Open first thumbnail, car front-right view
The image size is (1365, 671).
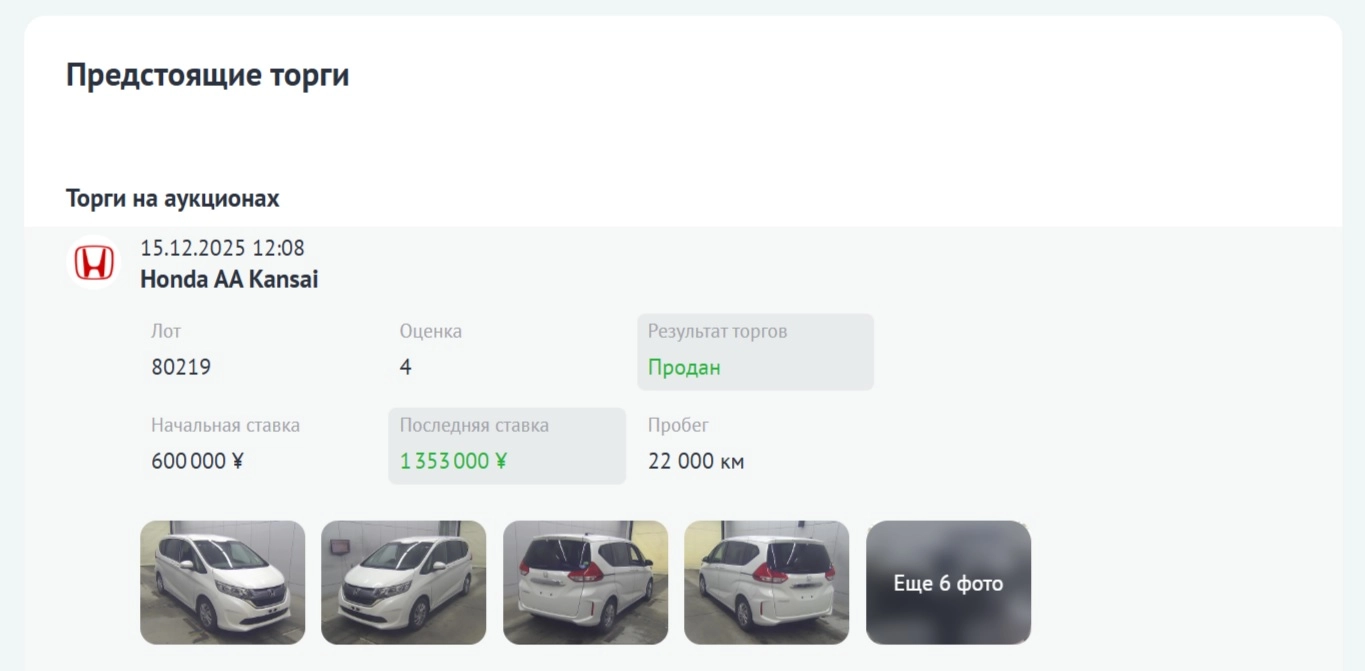(222, 582)
